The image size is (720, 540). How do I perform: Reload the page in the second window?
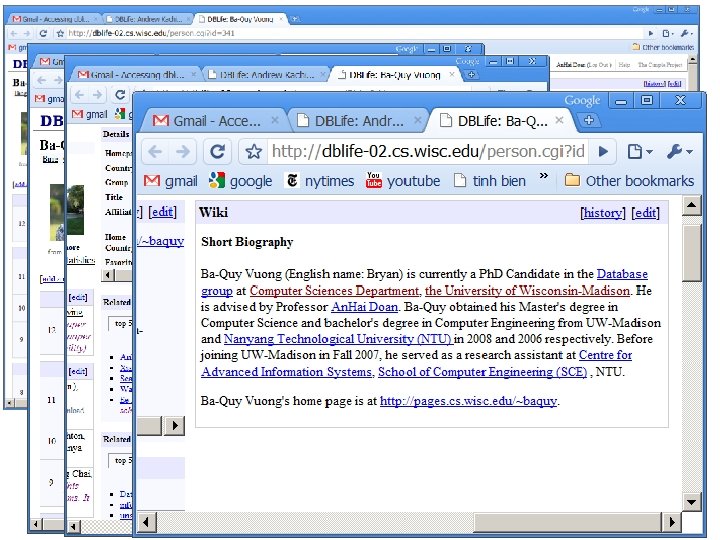pyautogui.click(x=120, y=95)
